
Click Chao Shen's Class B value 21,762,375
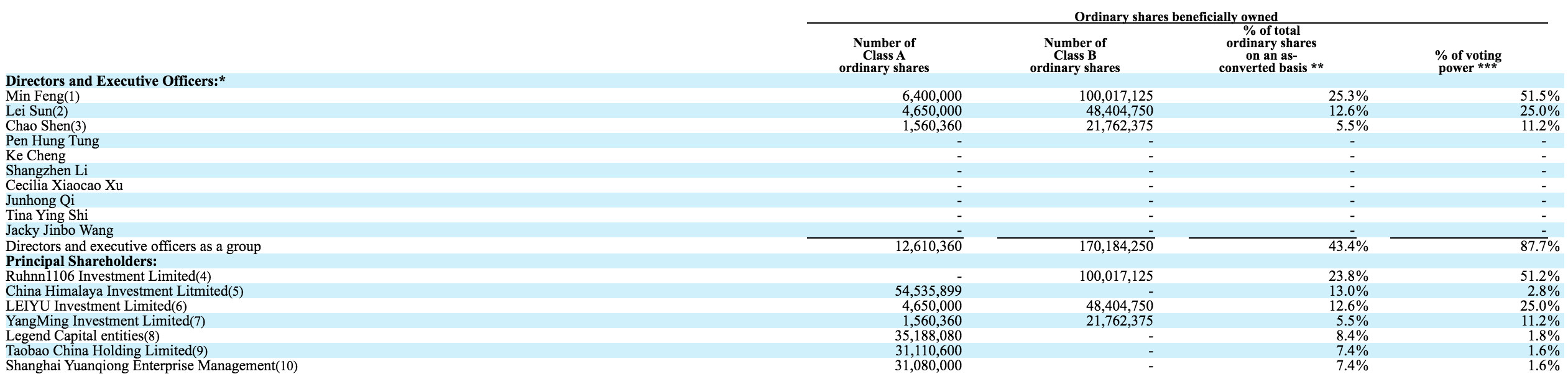click(x=1118, y=126)
